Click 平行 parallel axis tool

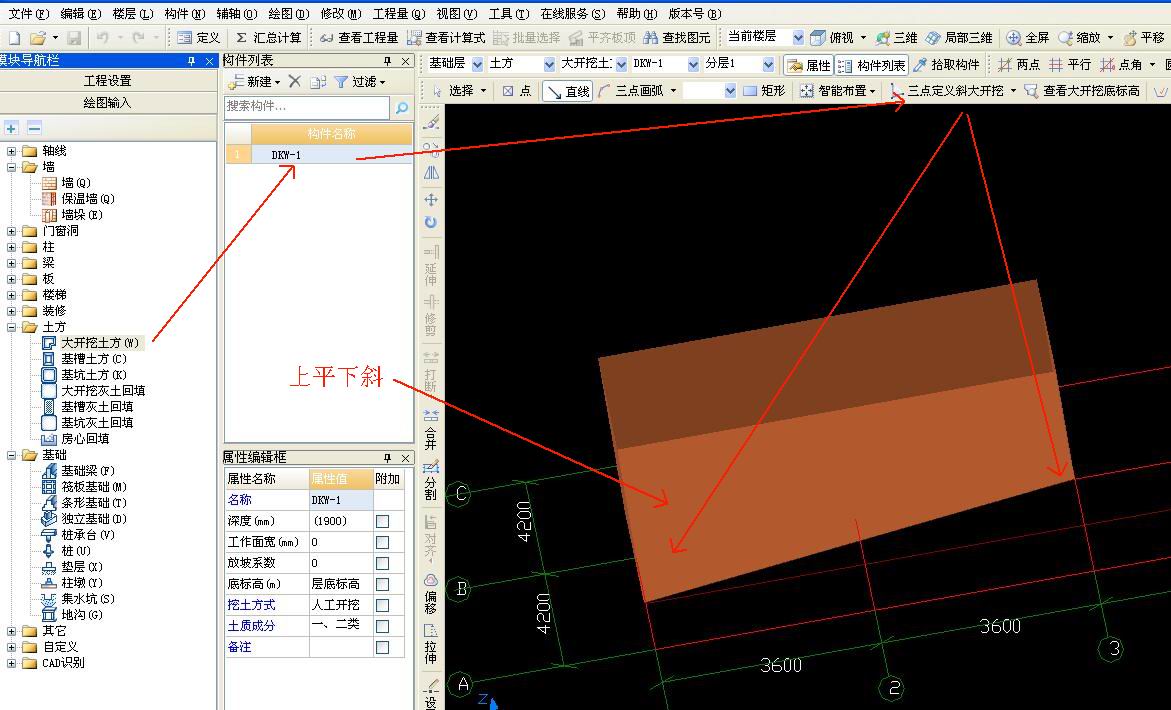[x=1069, y=65]
